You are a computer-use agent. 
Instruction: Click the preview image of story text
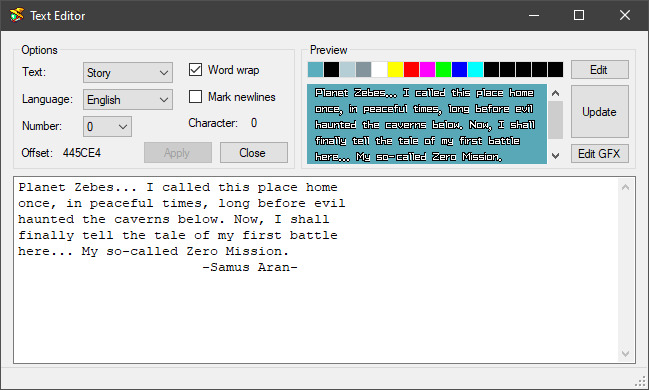tap(427, 124)
